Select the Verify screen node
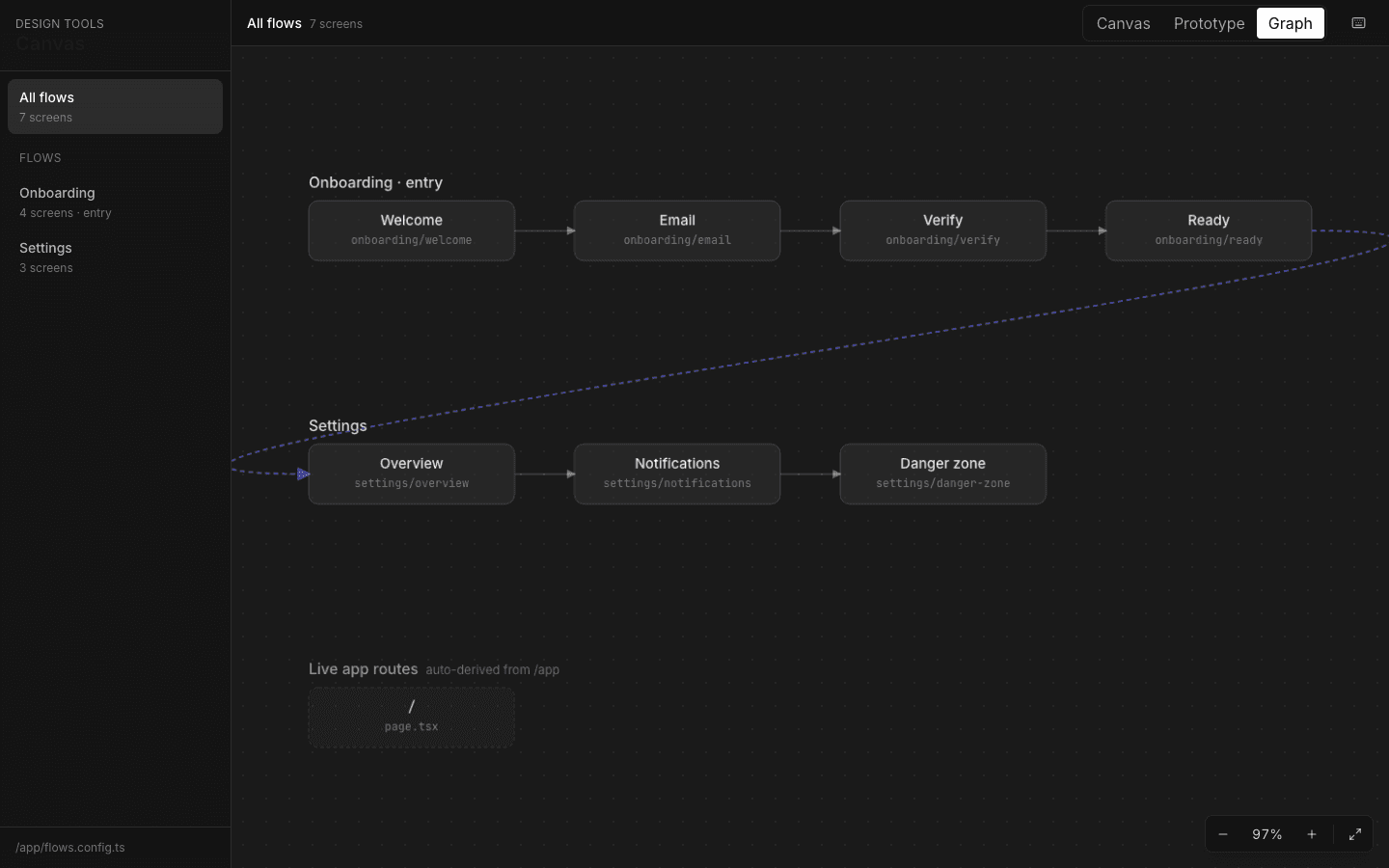The height and width of the screenshot is (868, 1389). 943,231
